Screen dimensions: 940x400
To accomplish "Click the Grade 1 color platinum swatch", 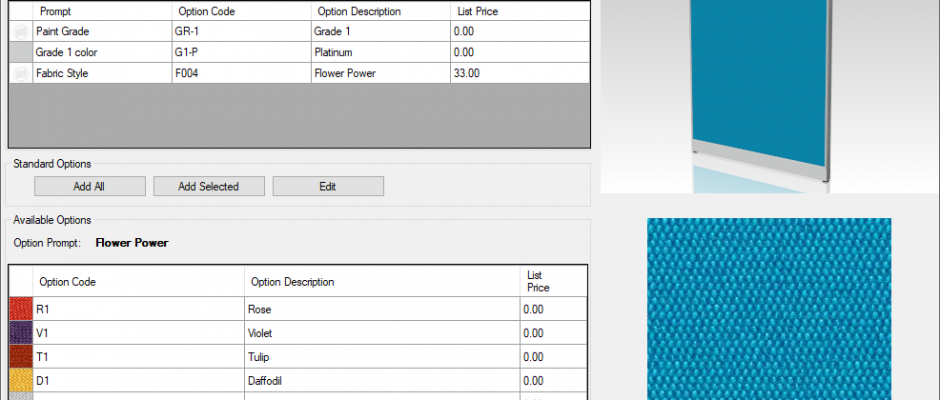I will pyautogui.click(x=21, y=52).
